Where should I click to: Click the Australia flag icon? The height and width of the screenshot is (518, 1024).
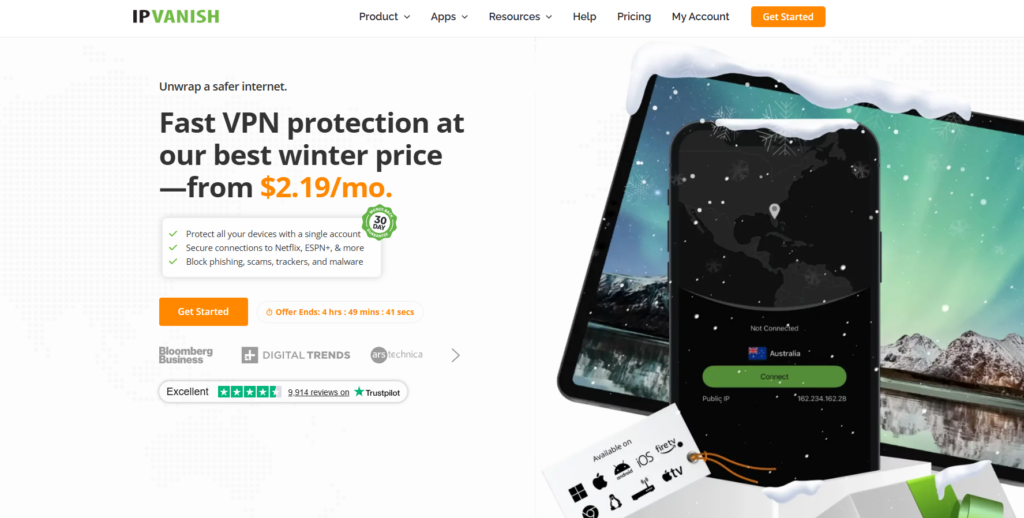757,353
